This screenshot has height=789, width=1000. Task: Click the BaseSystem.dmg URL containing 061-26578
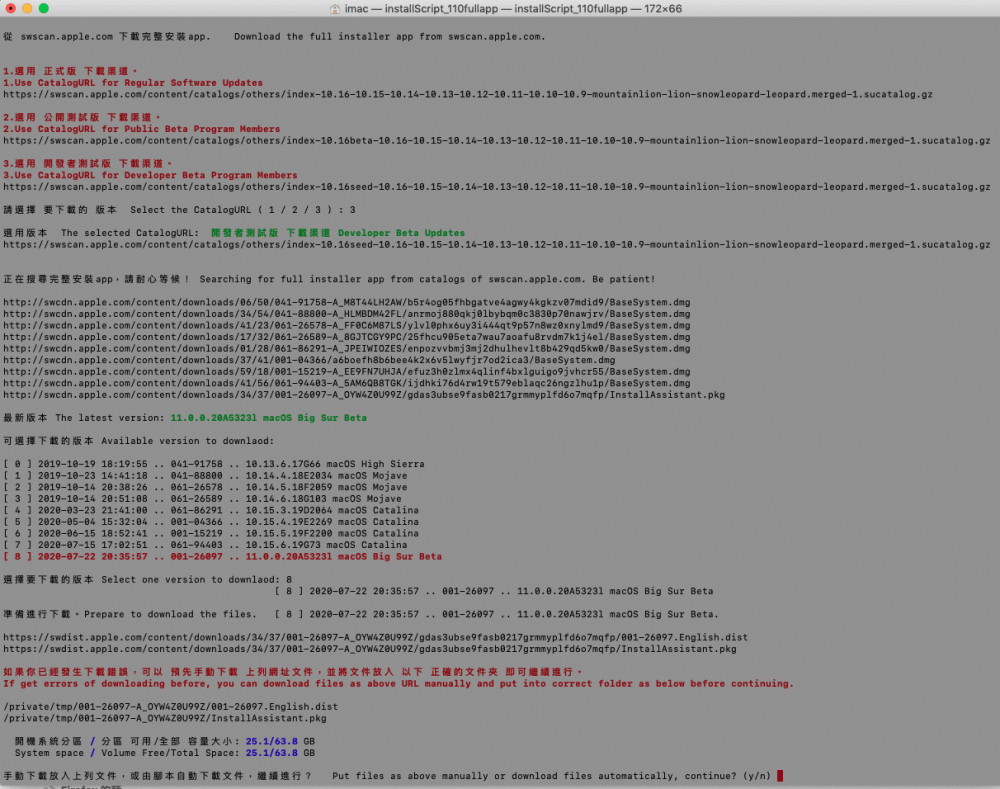(347, 325)
